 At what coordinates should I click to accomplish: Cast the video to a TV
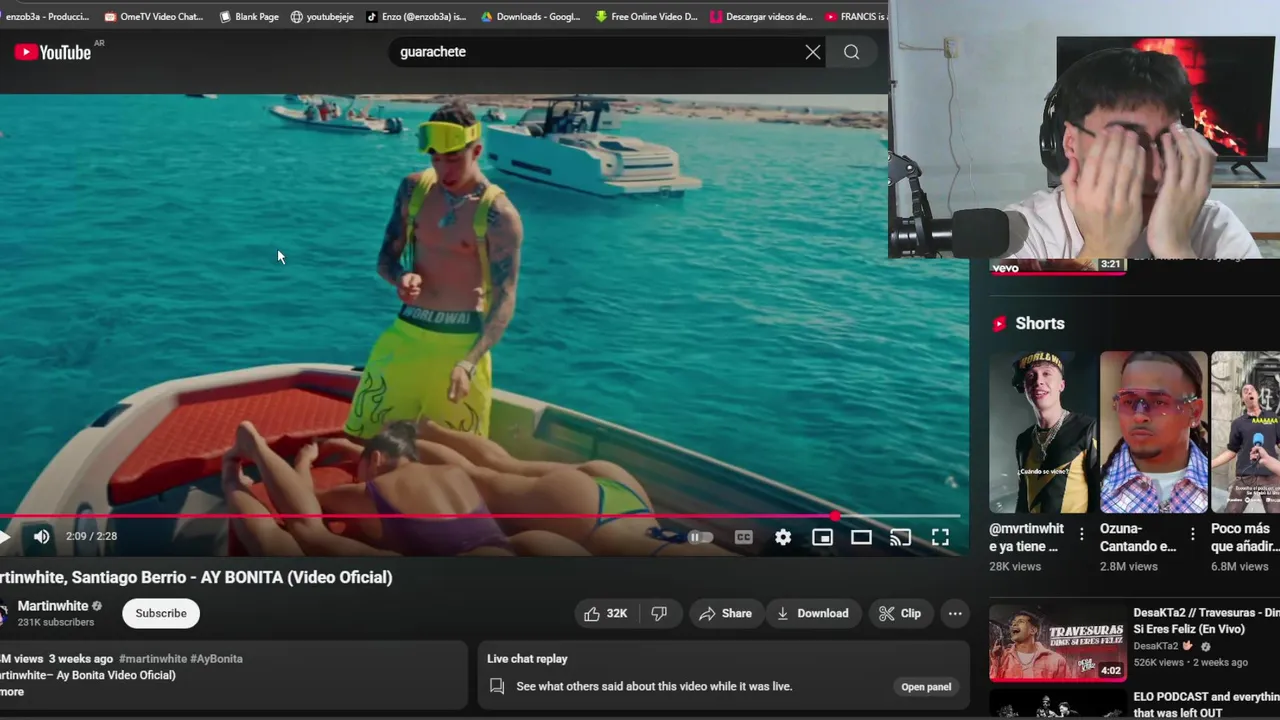coord(901,537)
